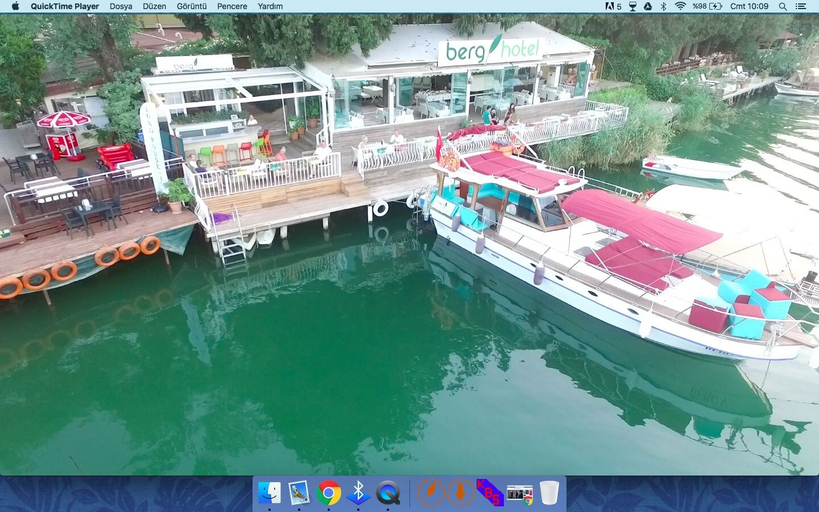819x512 pixels.
Task: Open the Görüntü menu
Action: 192,6
